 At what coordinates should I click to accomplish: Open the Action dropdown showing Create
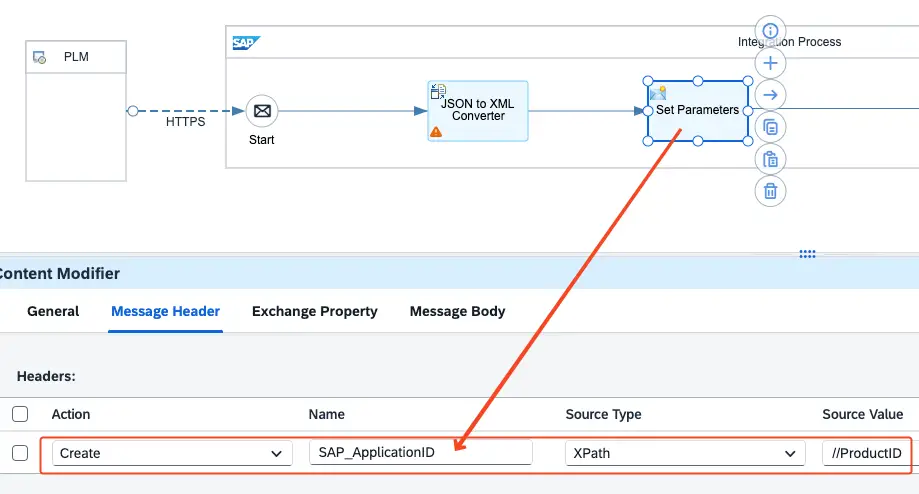pyautogui.click(x=171, y=453)
